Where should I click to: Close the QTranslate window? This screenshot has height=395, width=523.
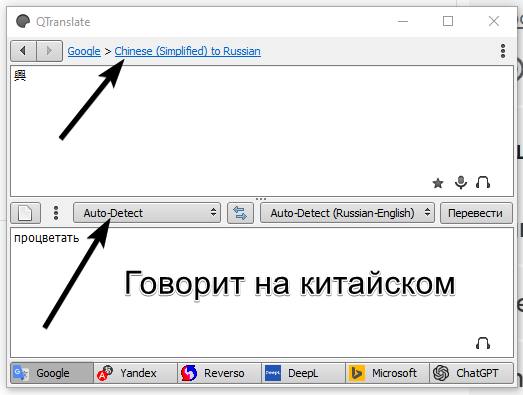click(494, 21)
